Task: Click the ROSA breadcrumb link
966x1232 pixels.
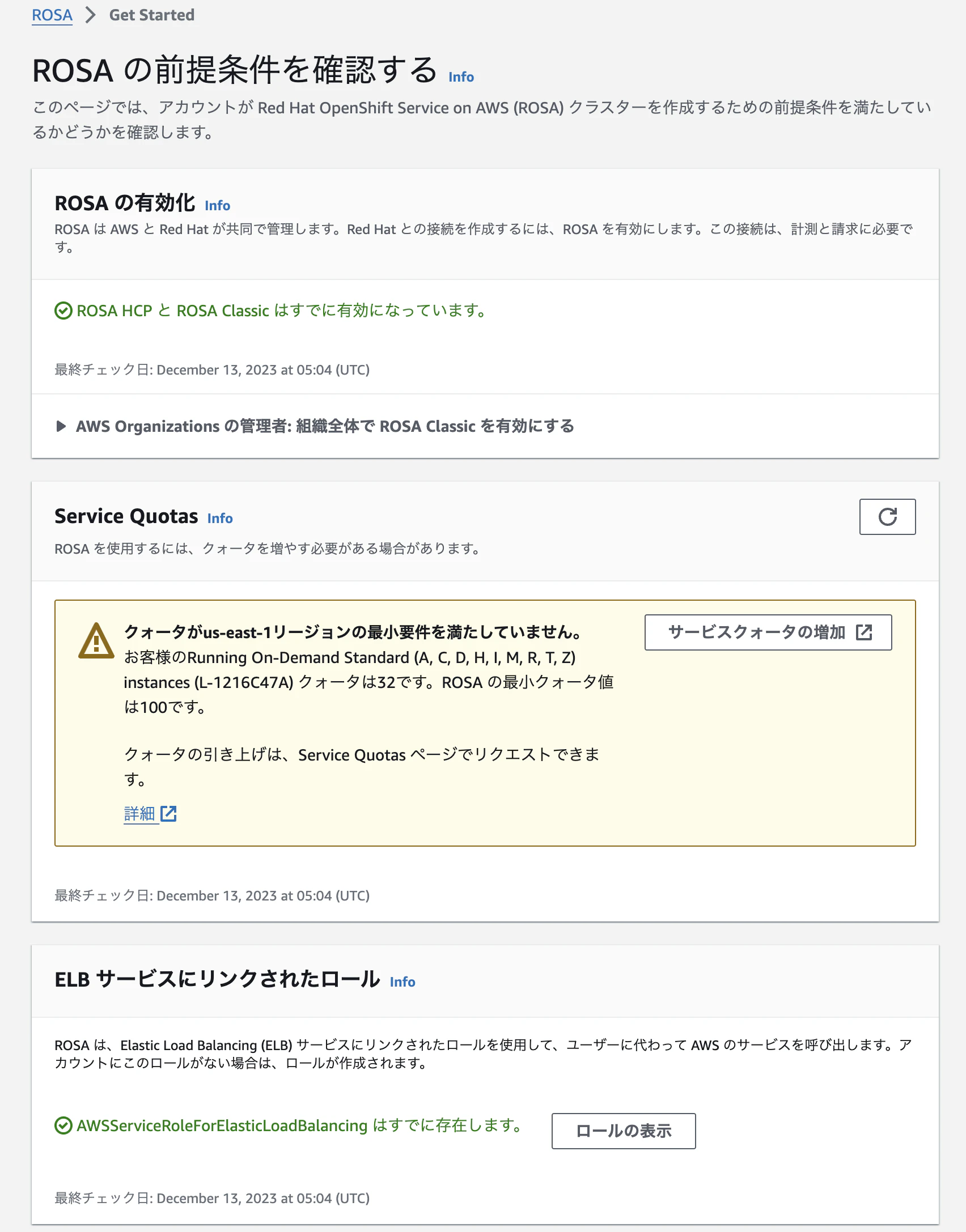Action: pyautogui.click(x=52, y=15)
